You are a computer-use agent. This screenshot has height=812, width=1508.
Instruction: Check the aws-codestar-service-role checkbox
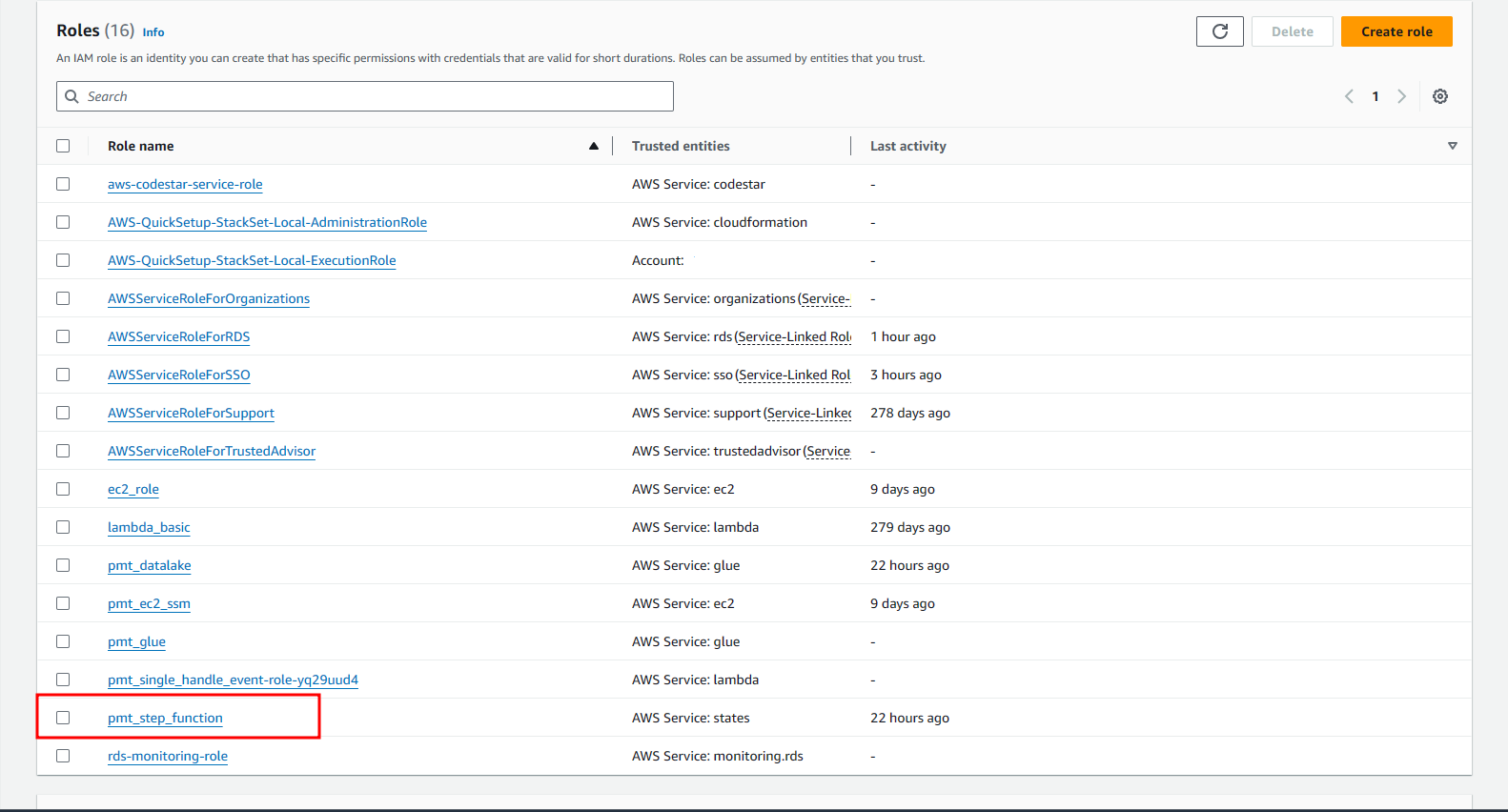(63, 184)
